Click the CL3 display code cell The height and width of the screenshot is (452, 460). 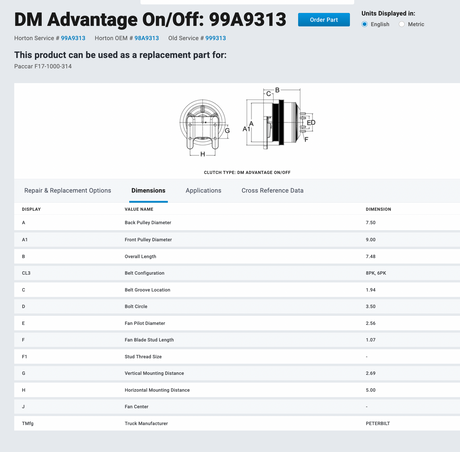click(26, 273)
